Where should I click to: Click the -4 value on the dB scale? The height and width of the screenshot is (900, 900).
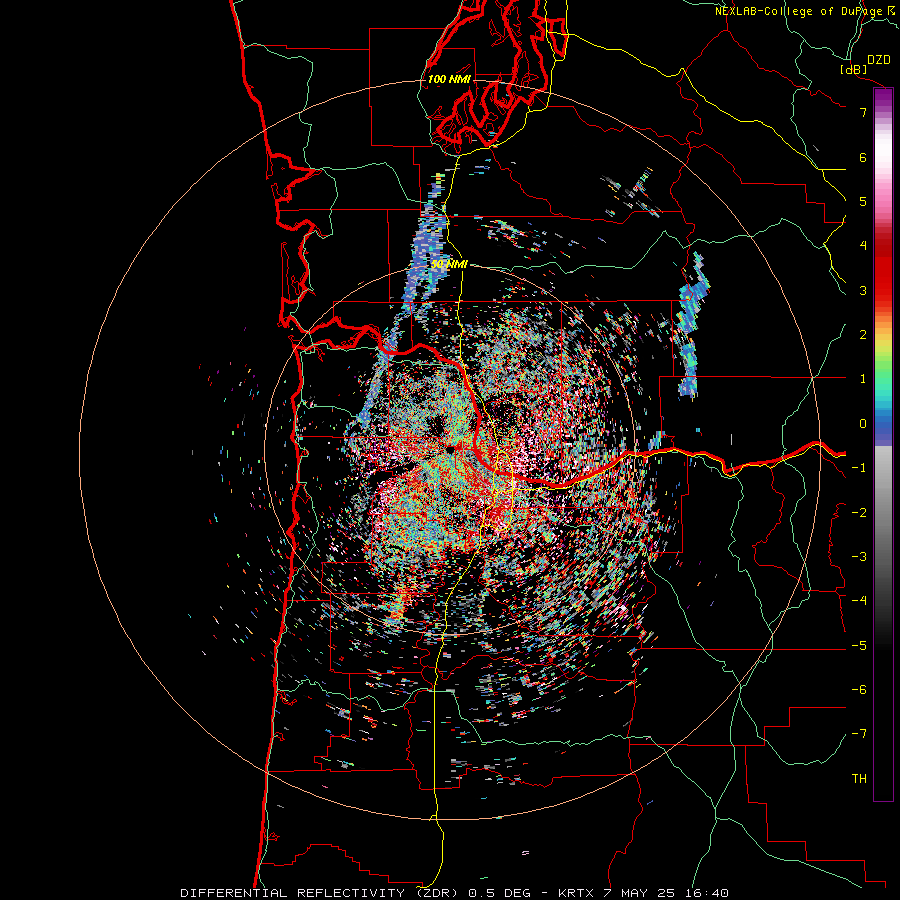(859, 601)
